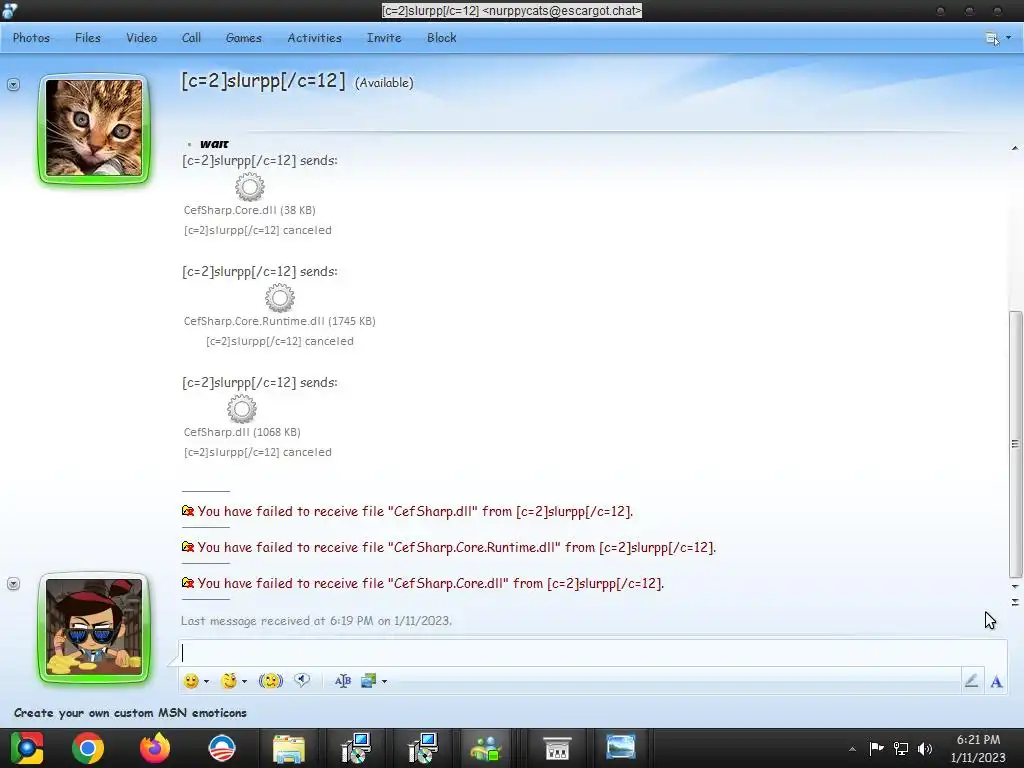Switch to text typing mode A icon

coord(996,682)
